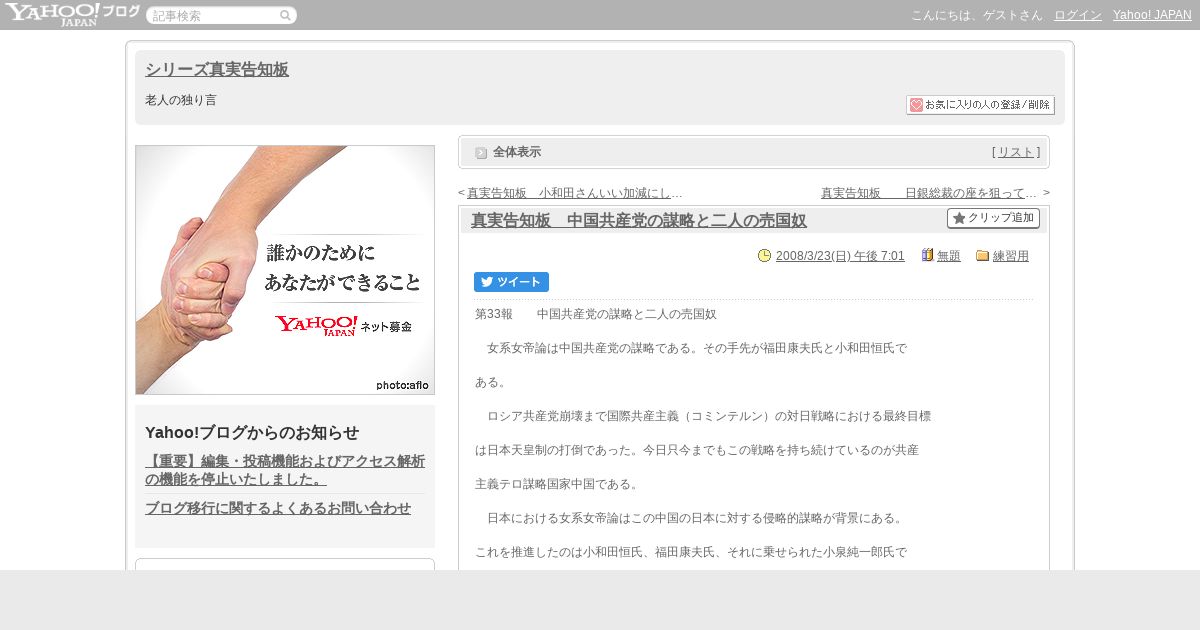Viewport: 1200px width, 630px height.
Task: Click the clock icon beside post date
Action: point(765,256)
